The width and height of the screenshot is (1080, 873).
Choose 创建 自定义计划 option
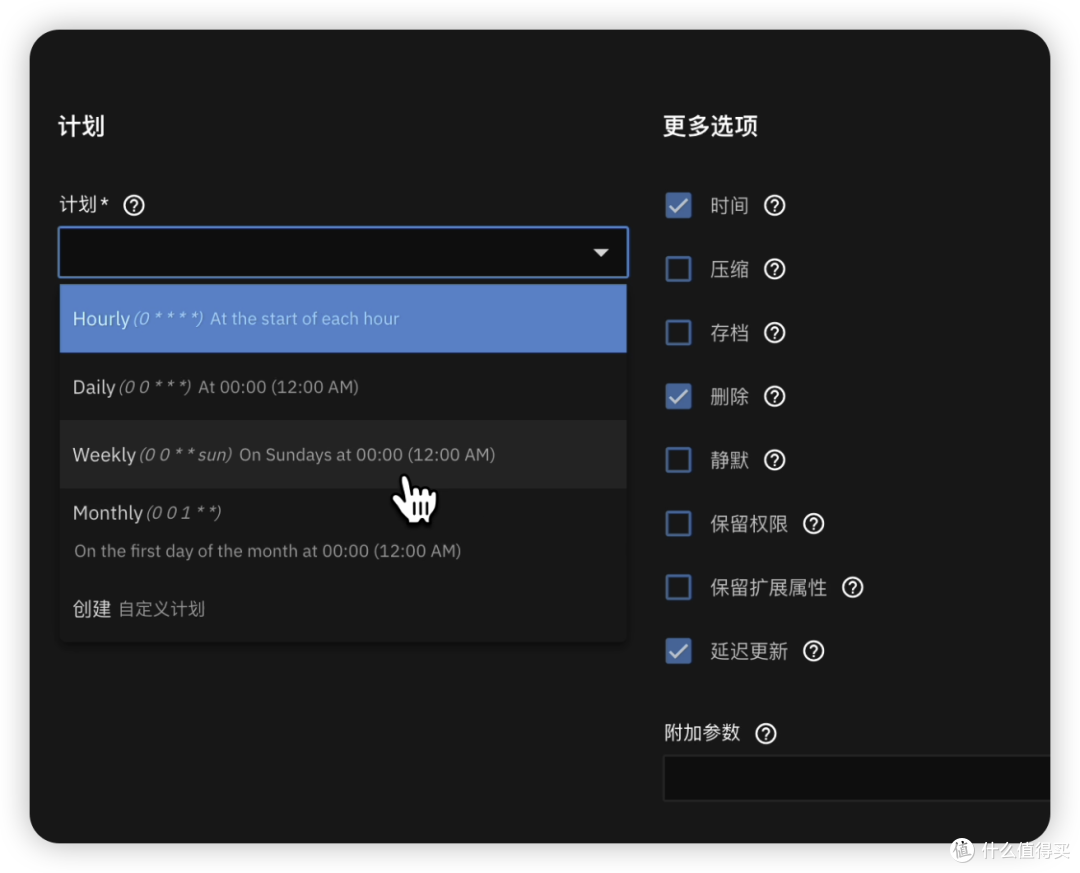tap(343, 609)
